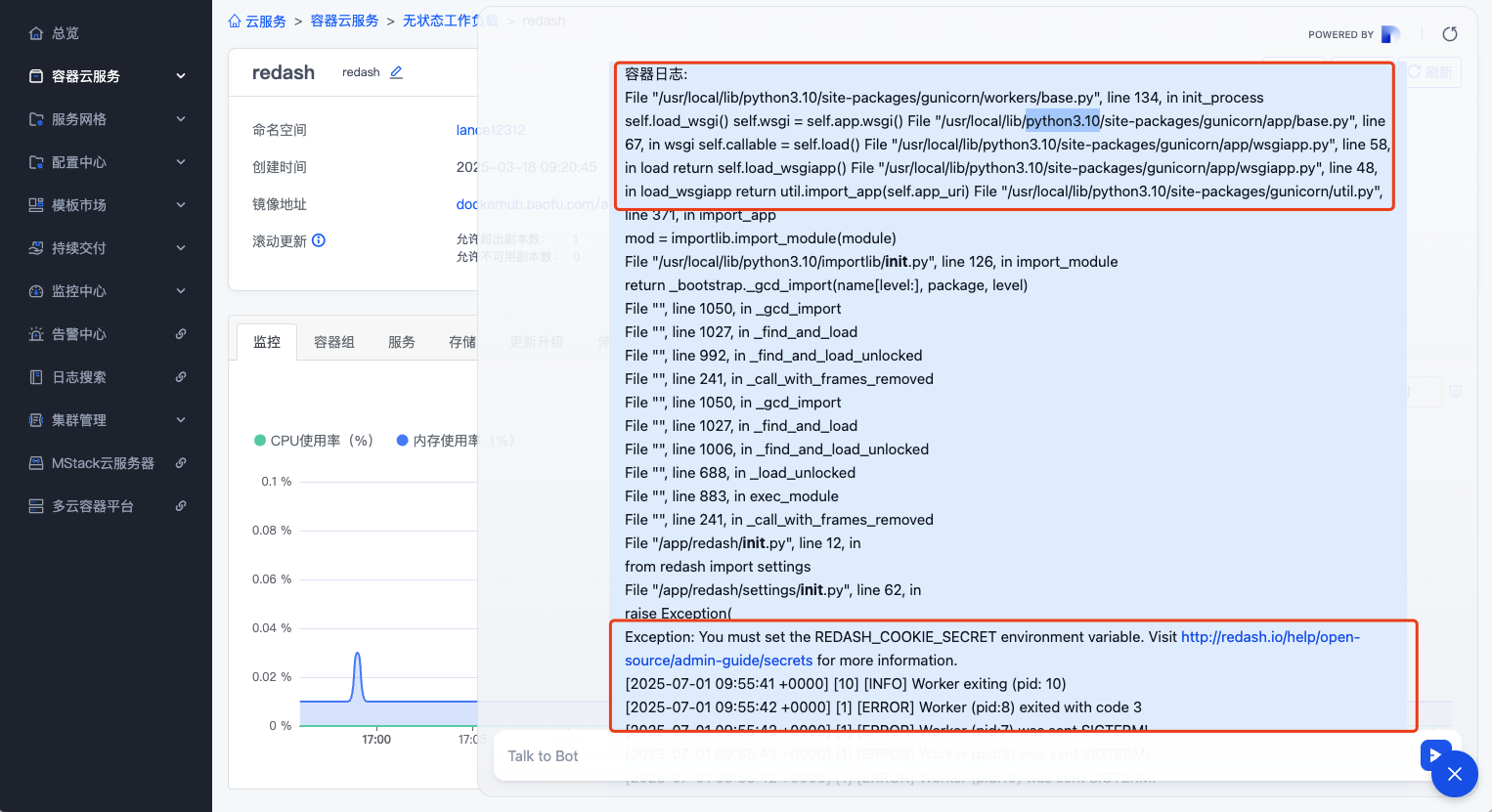The width and height of the screenshot is (1492, 812).
Task: Click the chat panel refresh icon
Action: pos(1450,34)
